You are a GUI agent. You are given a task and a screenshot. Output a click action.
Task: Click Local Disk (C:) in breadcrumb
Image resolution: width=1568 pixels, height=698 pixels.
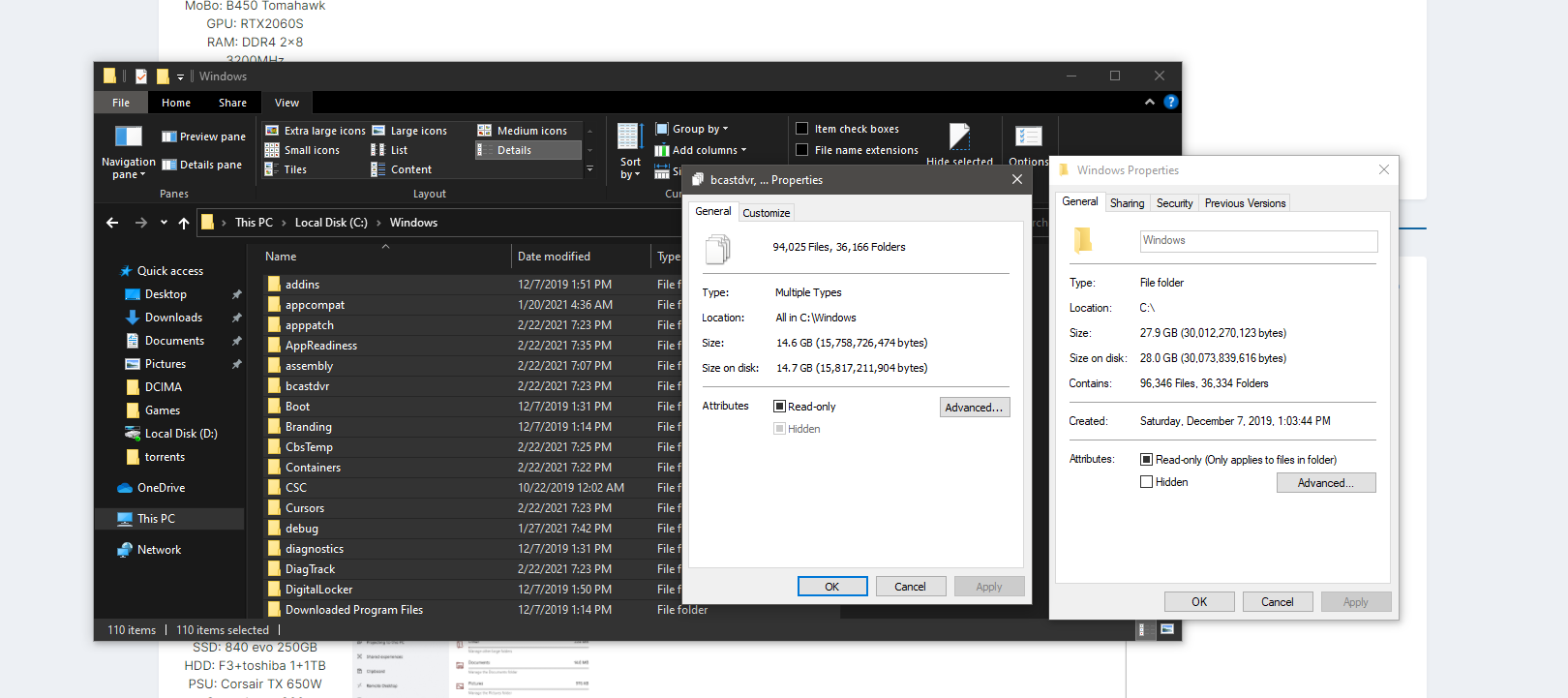[x=331, y=223]
